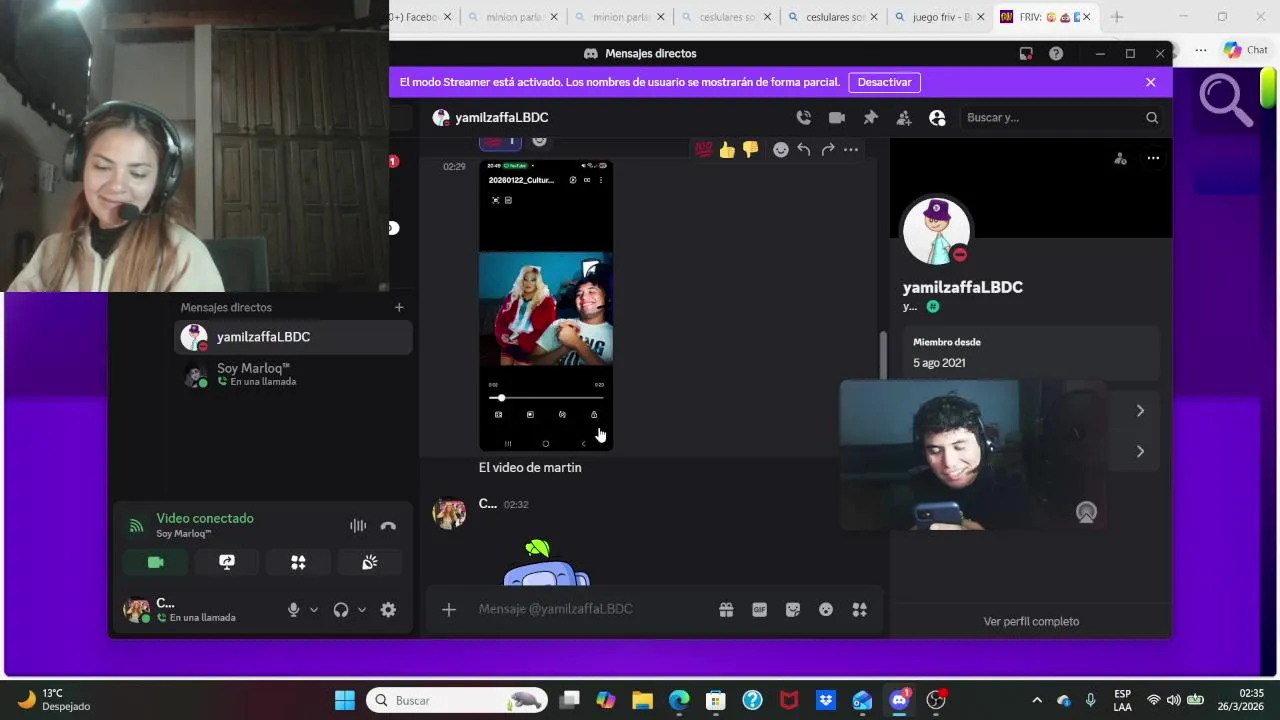
Task: Click the chat scrollbar thumb
Action: point(882,355)
